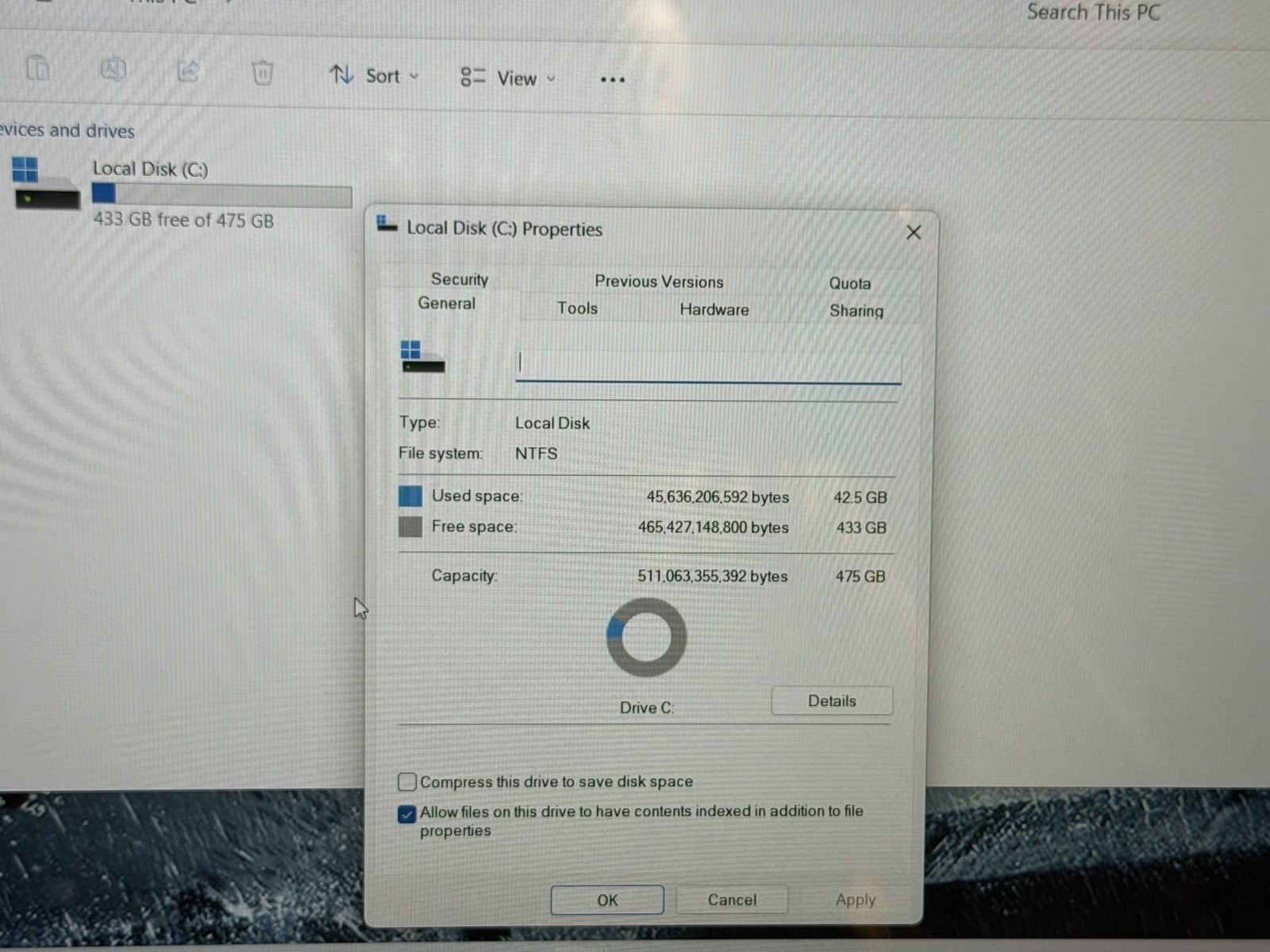The width and height of the screenshot is (1270, 952).
Task: Click the OK button
Action: click(607, 900)
